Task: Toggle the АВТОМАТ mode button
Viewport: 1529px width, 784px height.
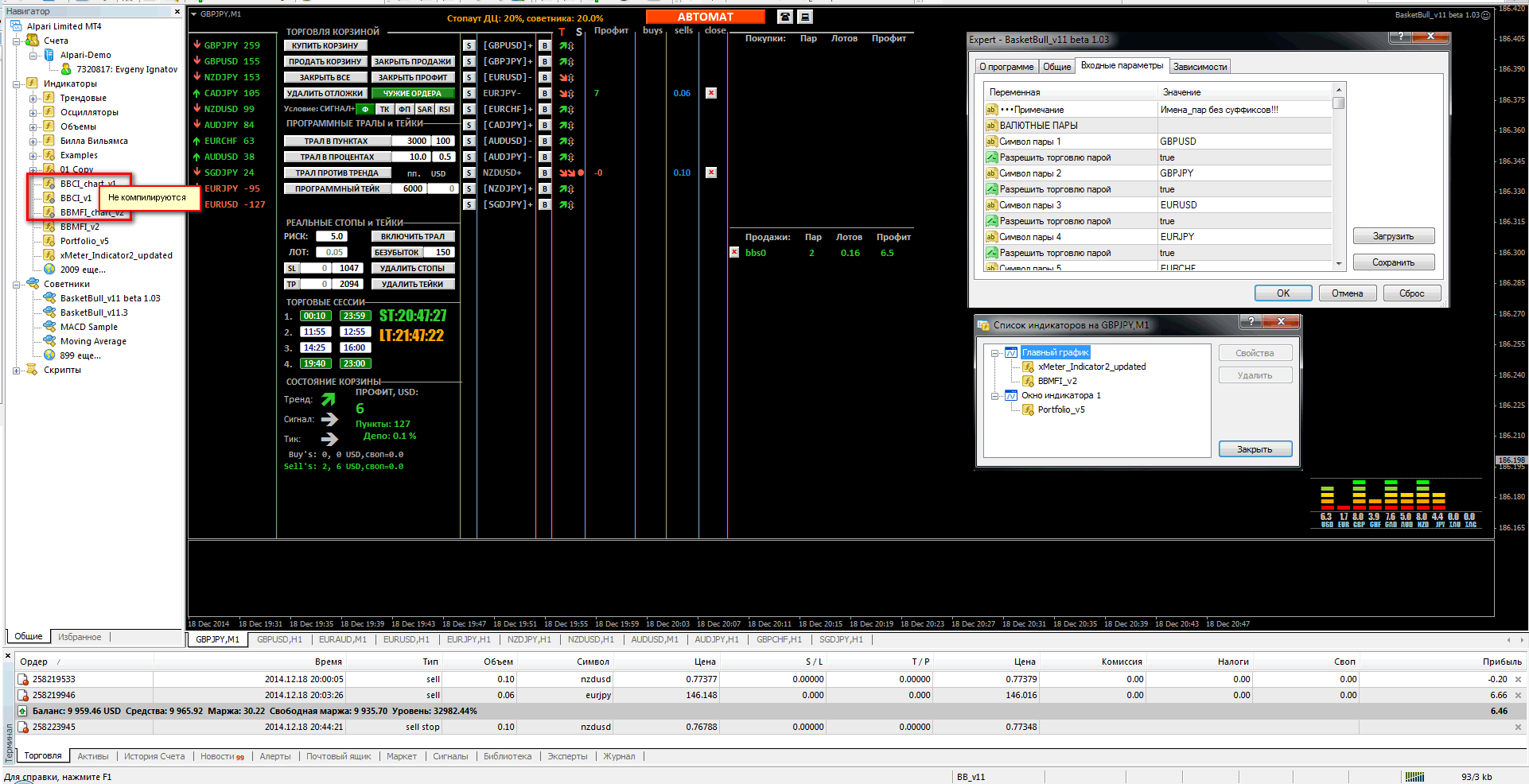Action: point(705,17)
